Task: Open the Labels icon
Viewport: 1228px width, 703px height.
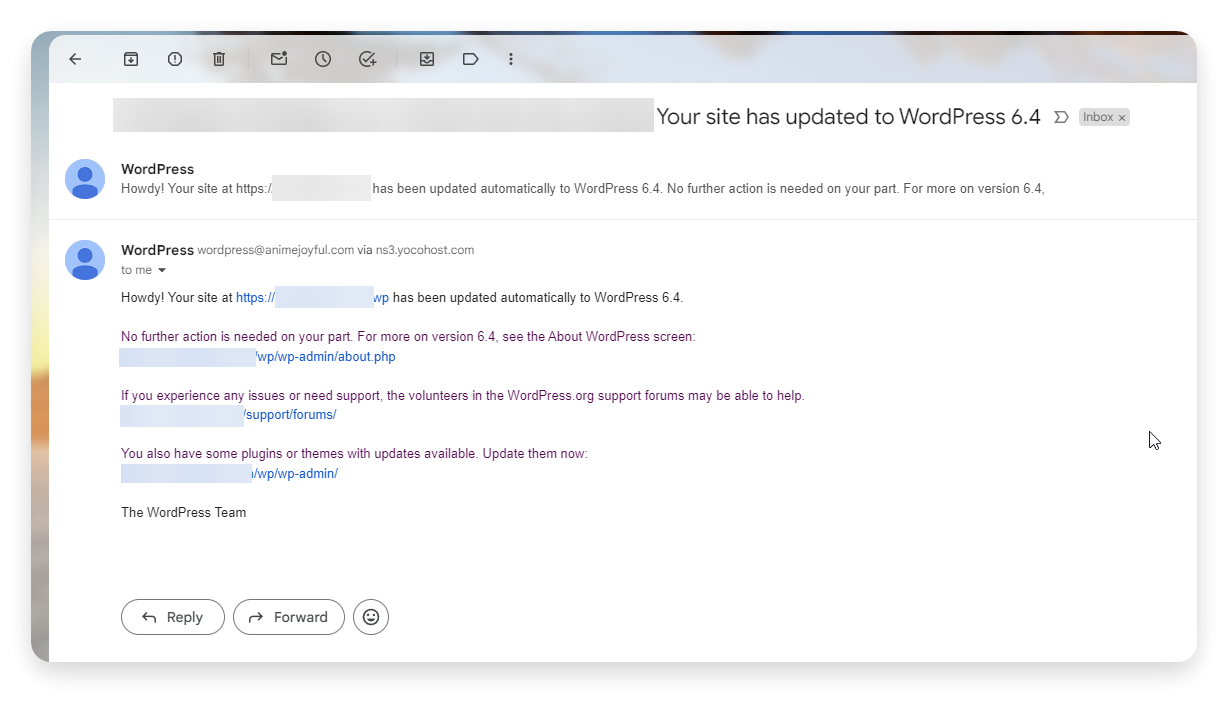Action: 471,59
